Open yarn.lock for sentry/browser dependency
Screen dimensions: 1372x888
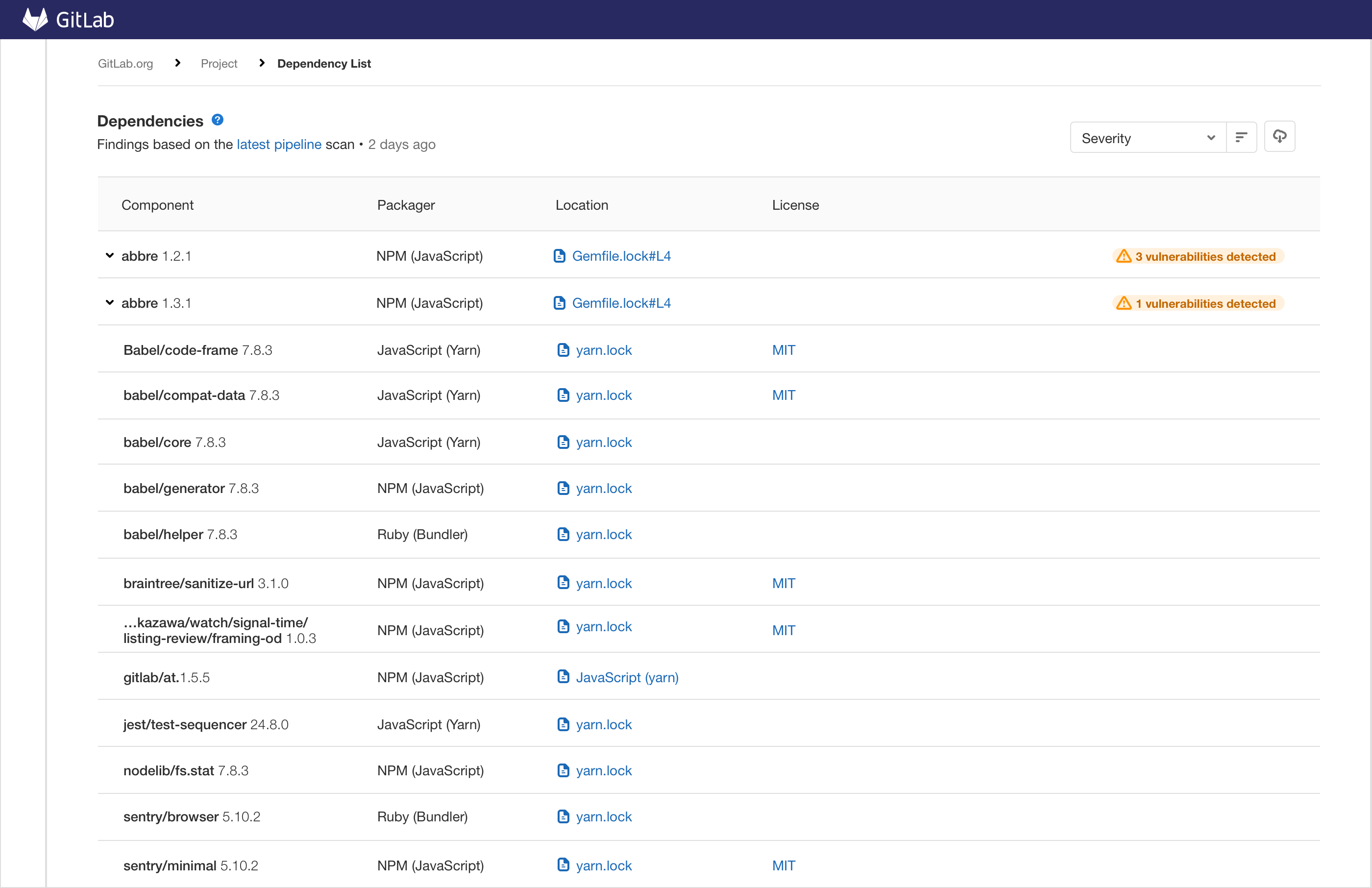(x=604, y=816)
